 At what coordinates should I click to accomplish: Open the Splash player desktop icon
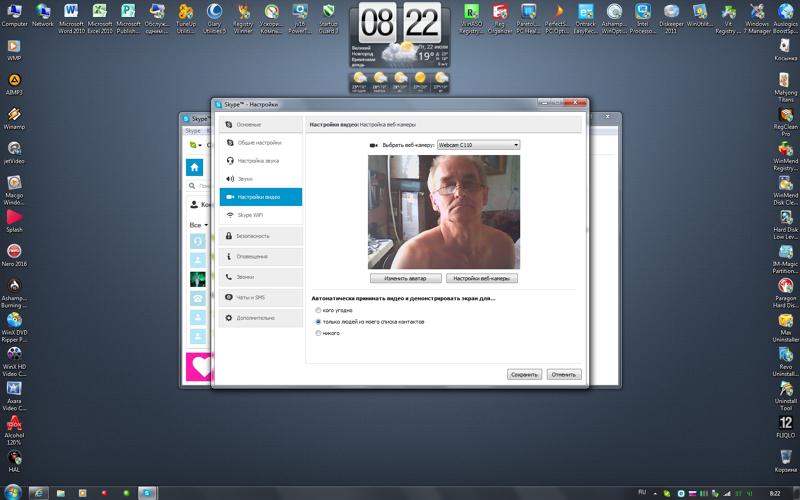point(14,221)
